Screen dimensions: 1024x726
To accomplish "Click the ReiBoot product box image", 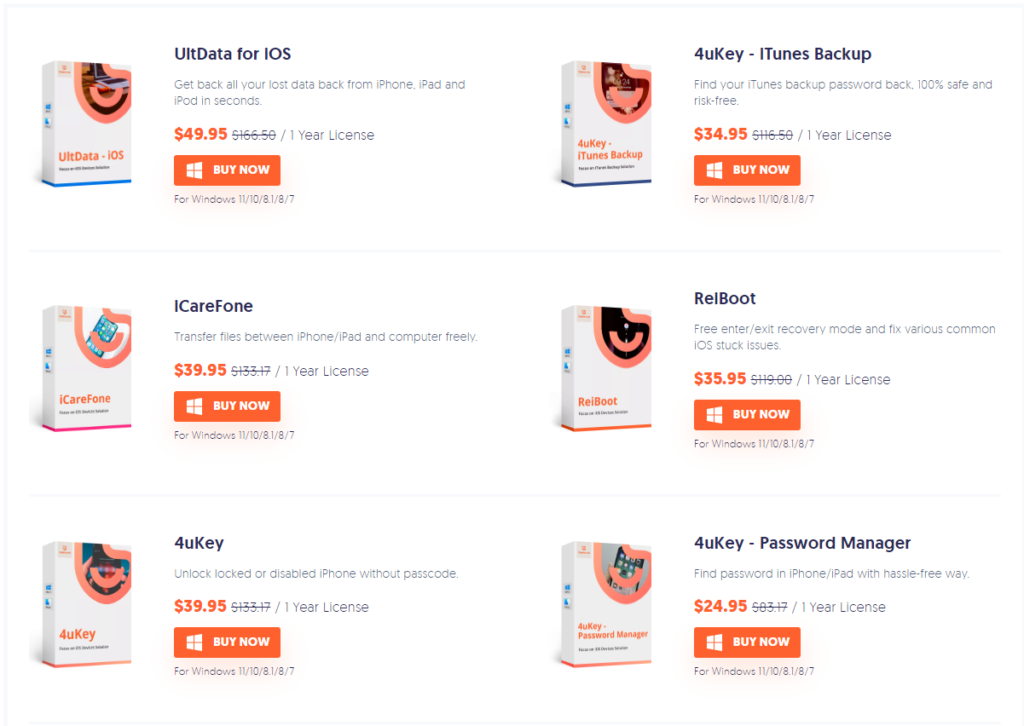I will (x=607, y=368).
